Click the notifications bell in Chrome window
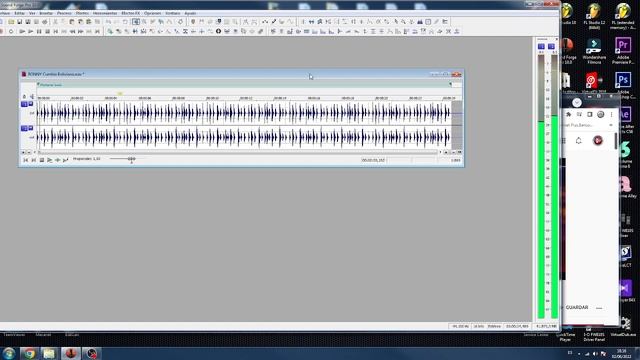Image resolution: width=640 pixels, height=360 pixels. [x=579, y=141]
